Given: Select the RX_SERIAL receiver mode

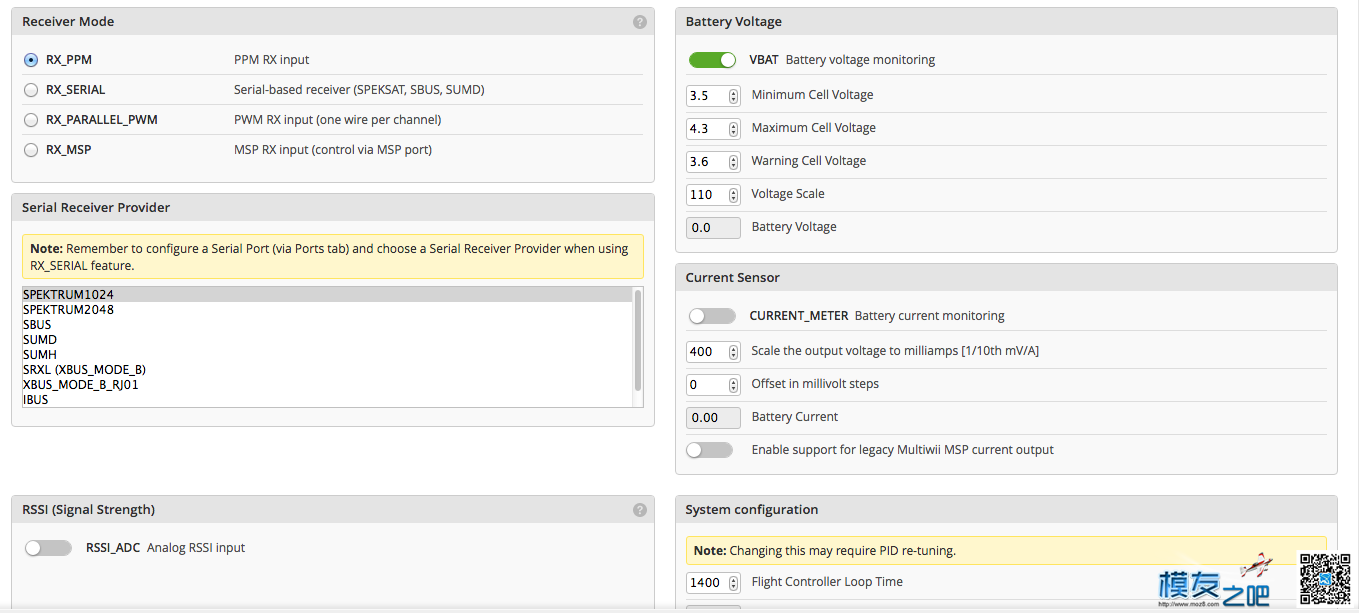Looking at the screenshot, I should coord(31,90).
